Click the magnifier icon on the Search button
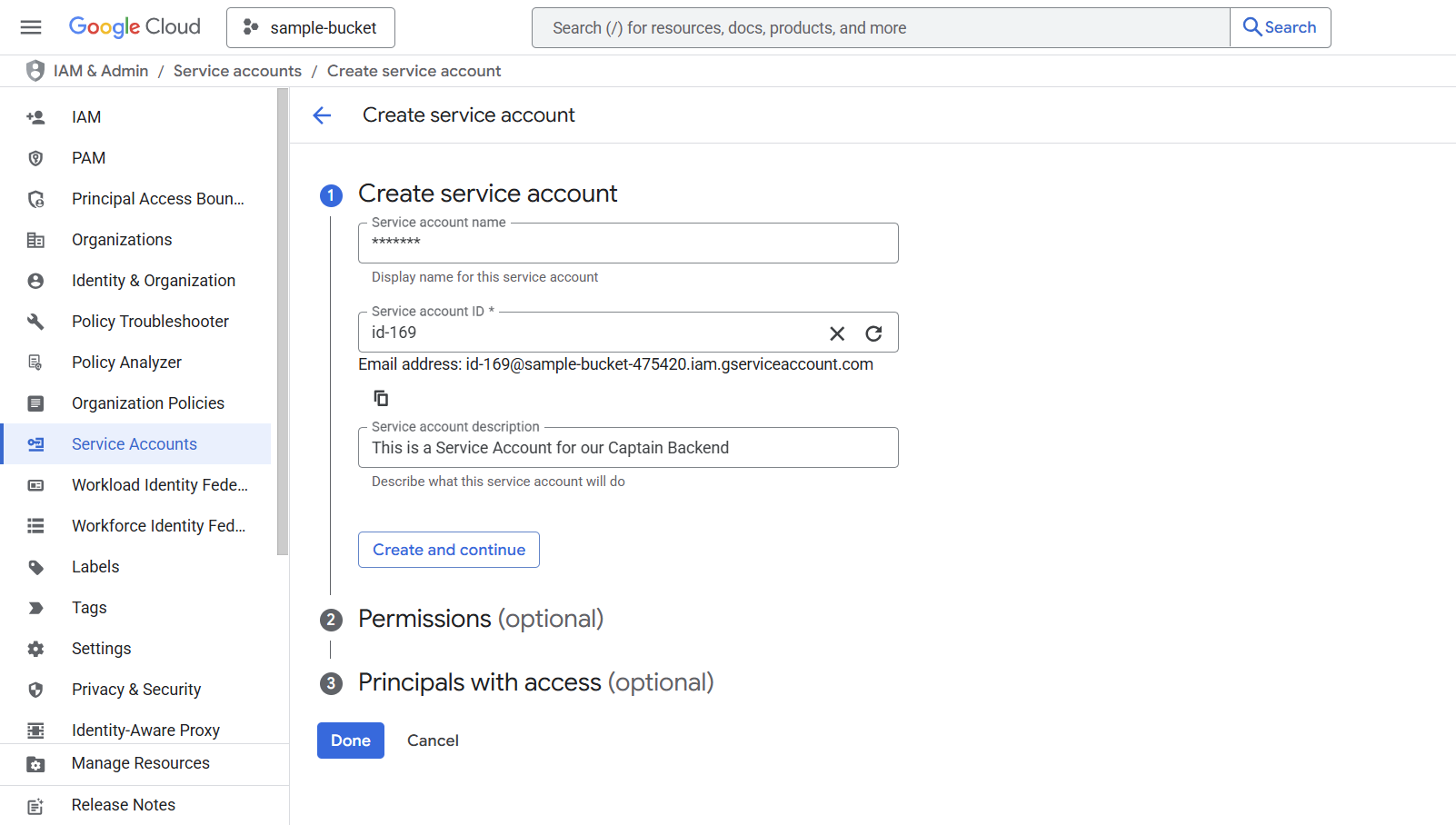This screenshot has height=825, width=1456. pyautogui.click(x=1253, y=27)
